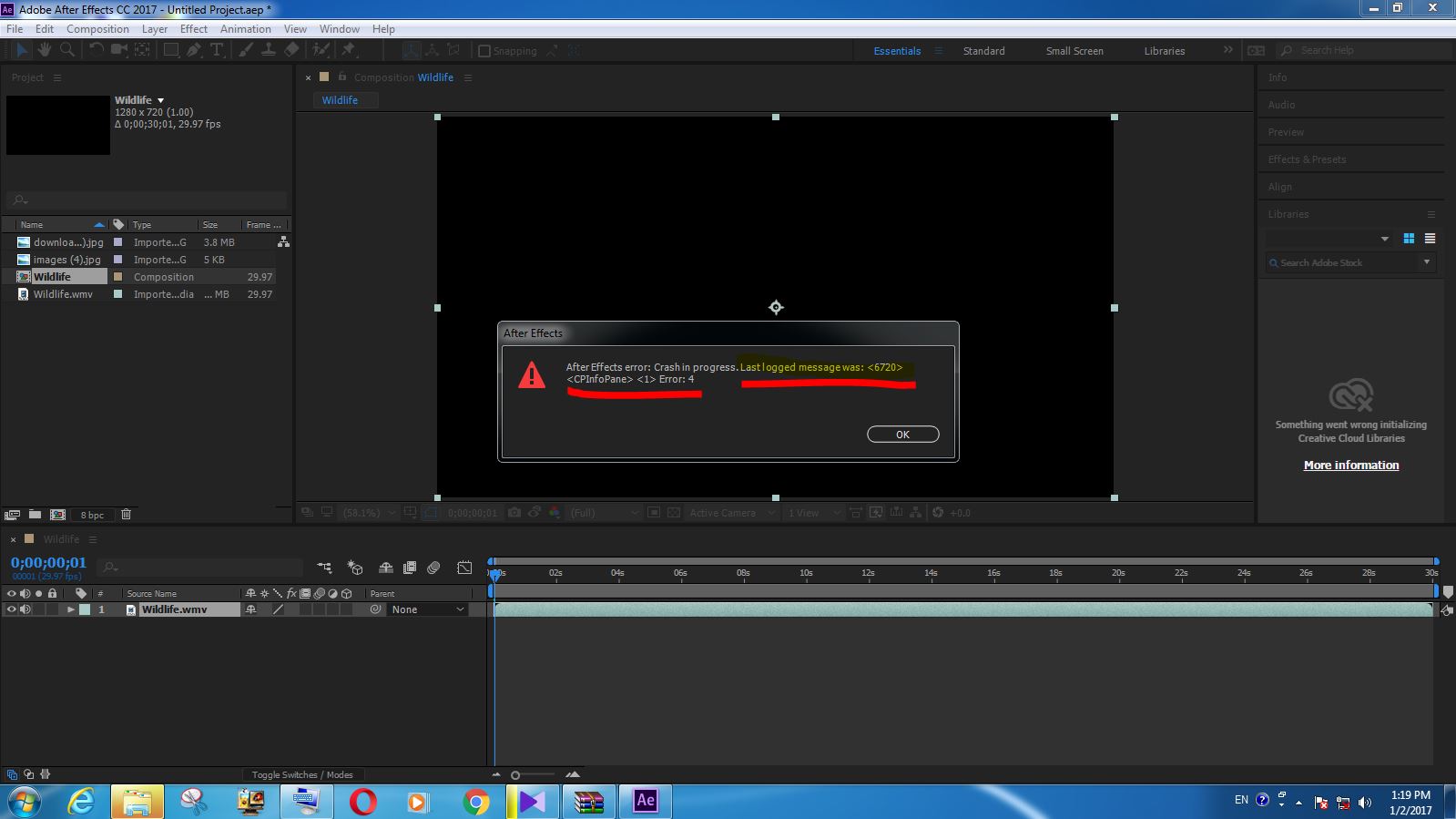Image resolution: width=1456 pixels, height=819 pixels.
Task: Switch to the Standard workspace
Action: point(983,51)
